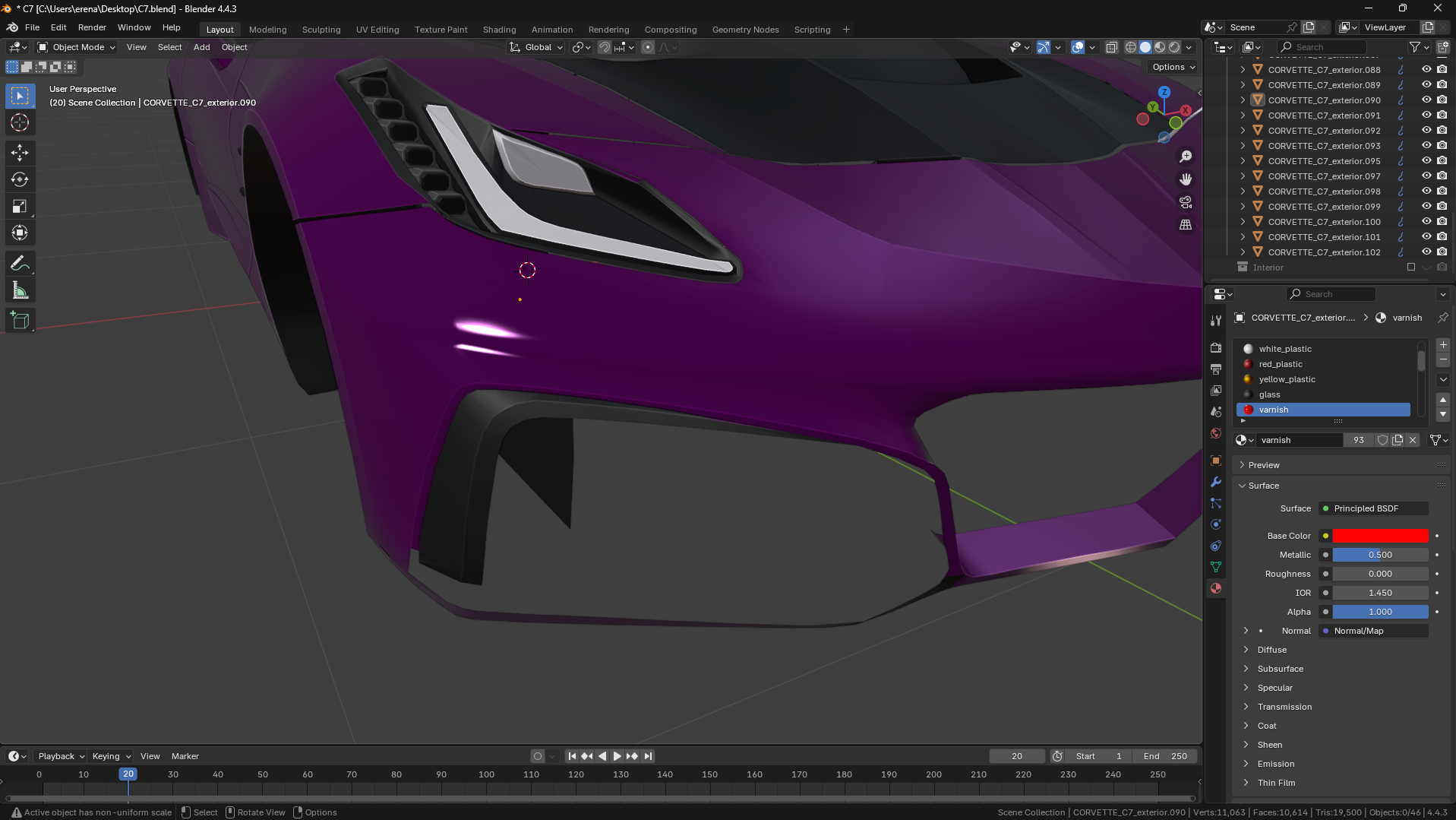This screenshot has height=820, width=1456.
Task: Switch to the Geometry Nodes workspace tab
Action: point(745,30)
